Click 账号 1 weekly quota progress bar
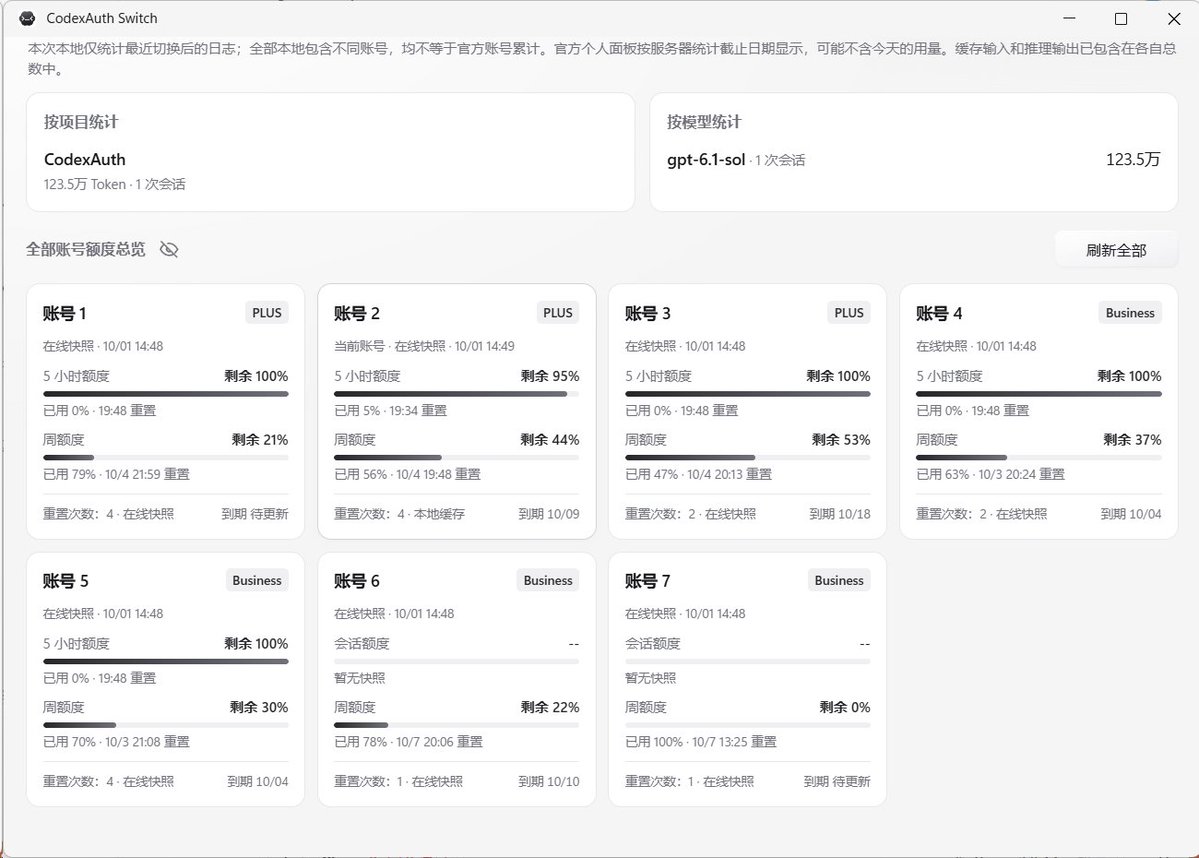The width and height of the screenshot is (1199, 858). pyautogui.click(x=166, y=457)
